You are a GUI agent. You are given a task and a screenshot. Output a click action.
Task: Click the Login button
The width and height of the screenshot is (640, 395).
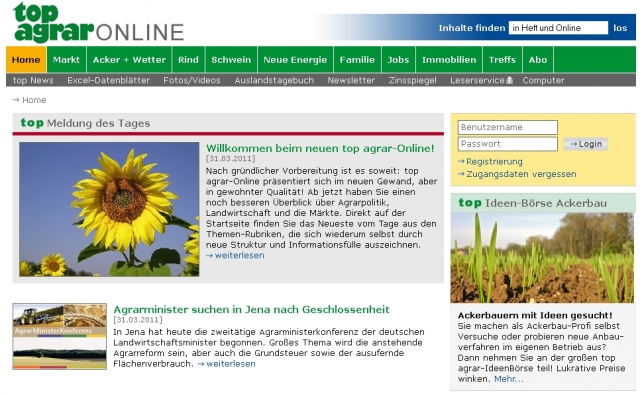click(x=586, y=144)
